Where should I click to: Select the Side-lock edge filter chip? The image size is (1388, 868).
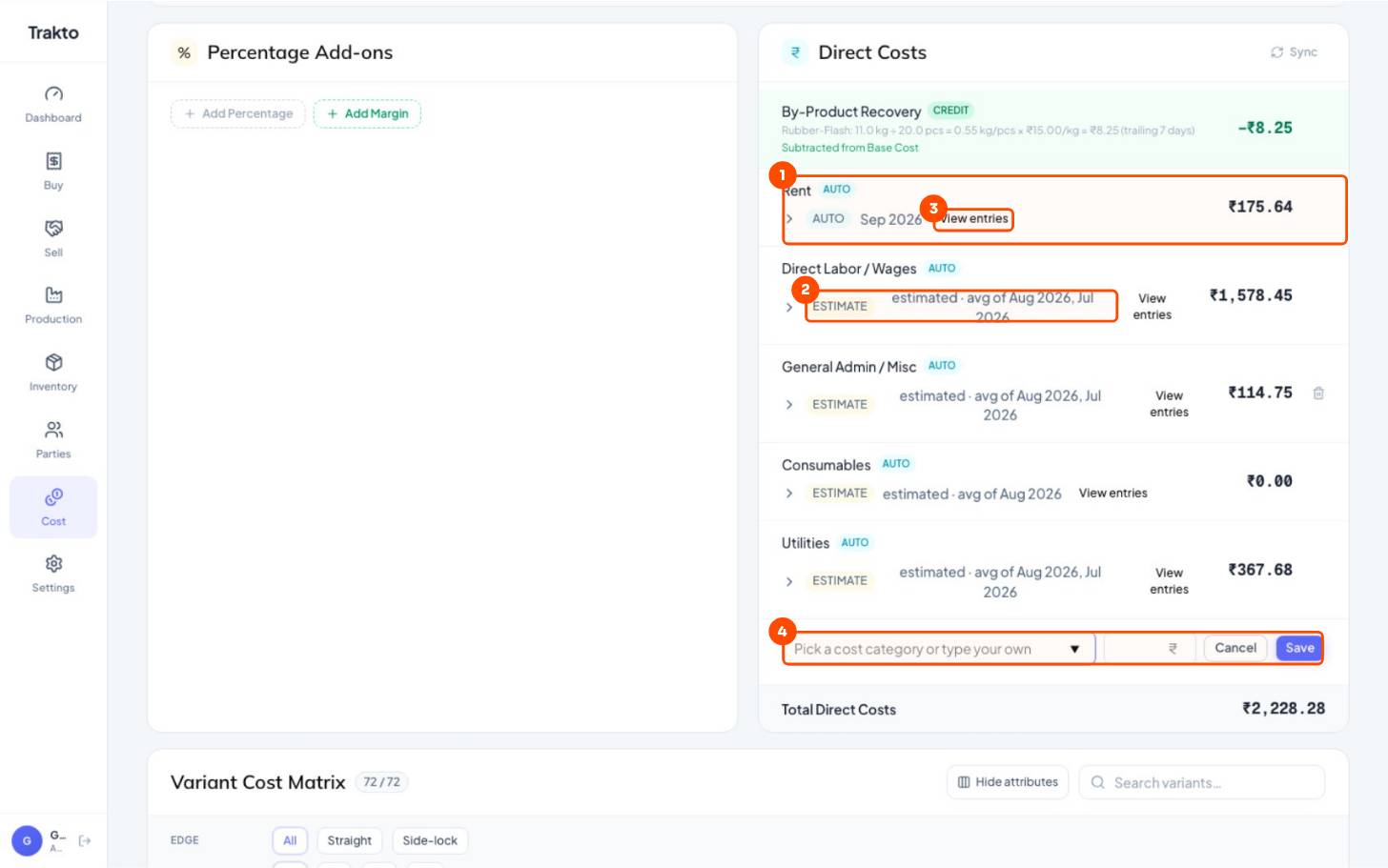point(430,840)
